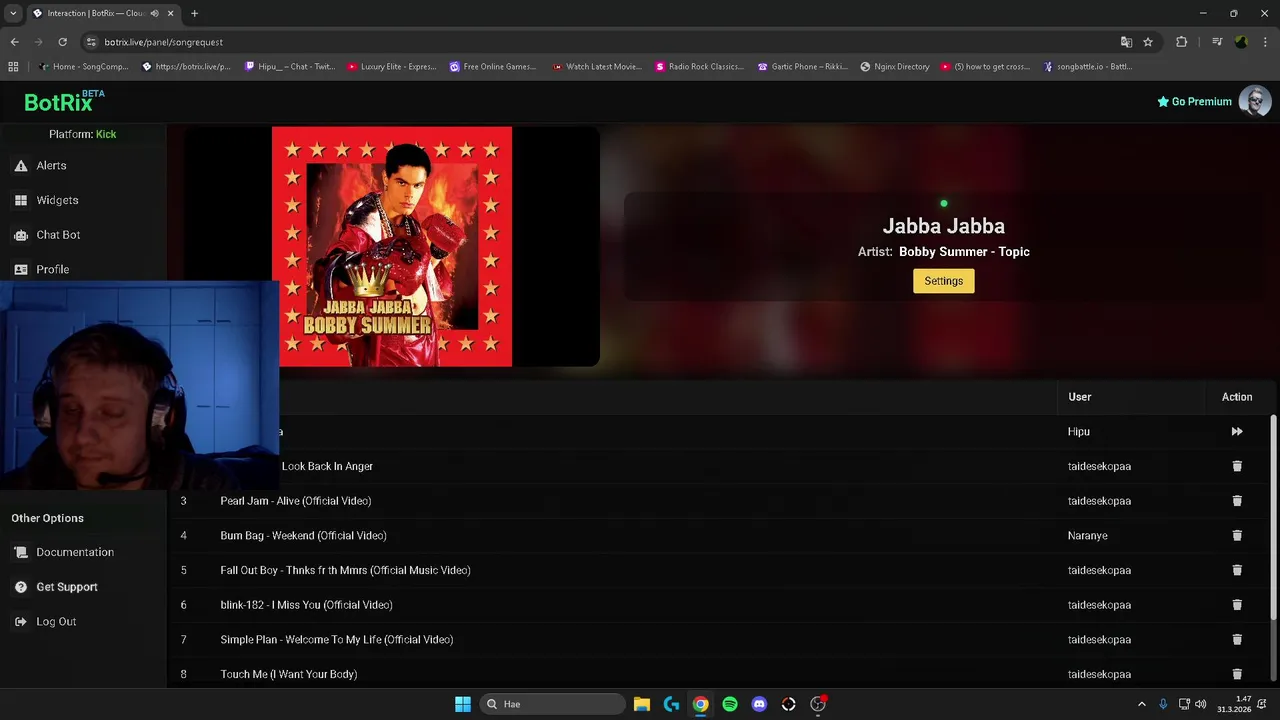Select the Interaction | BotRix tab
The height and width of the screenshot is (720, 1280).
(x=103, y=13)
